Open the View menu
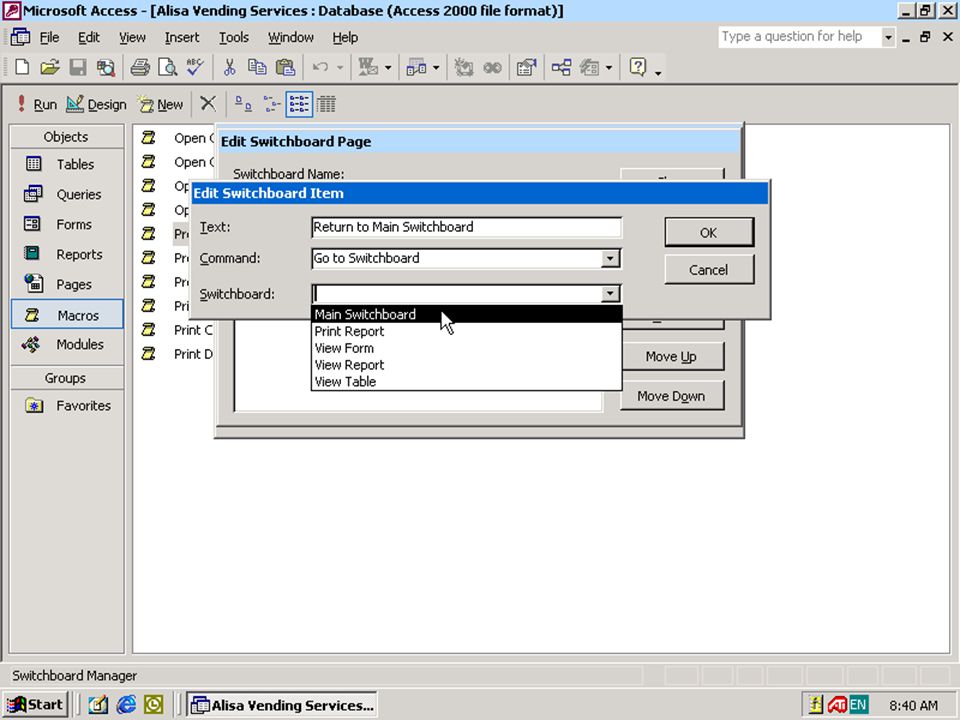This screenshot has width=960, height=720. pyautogui.click(x=132, y=37)
